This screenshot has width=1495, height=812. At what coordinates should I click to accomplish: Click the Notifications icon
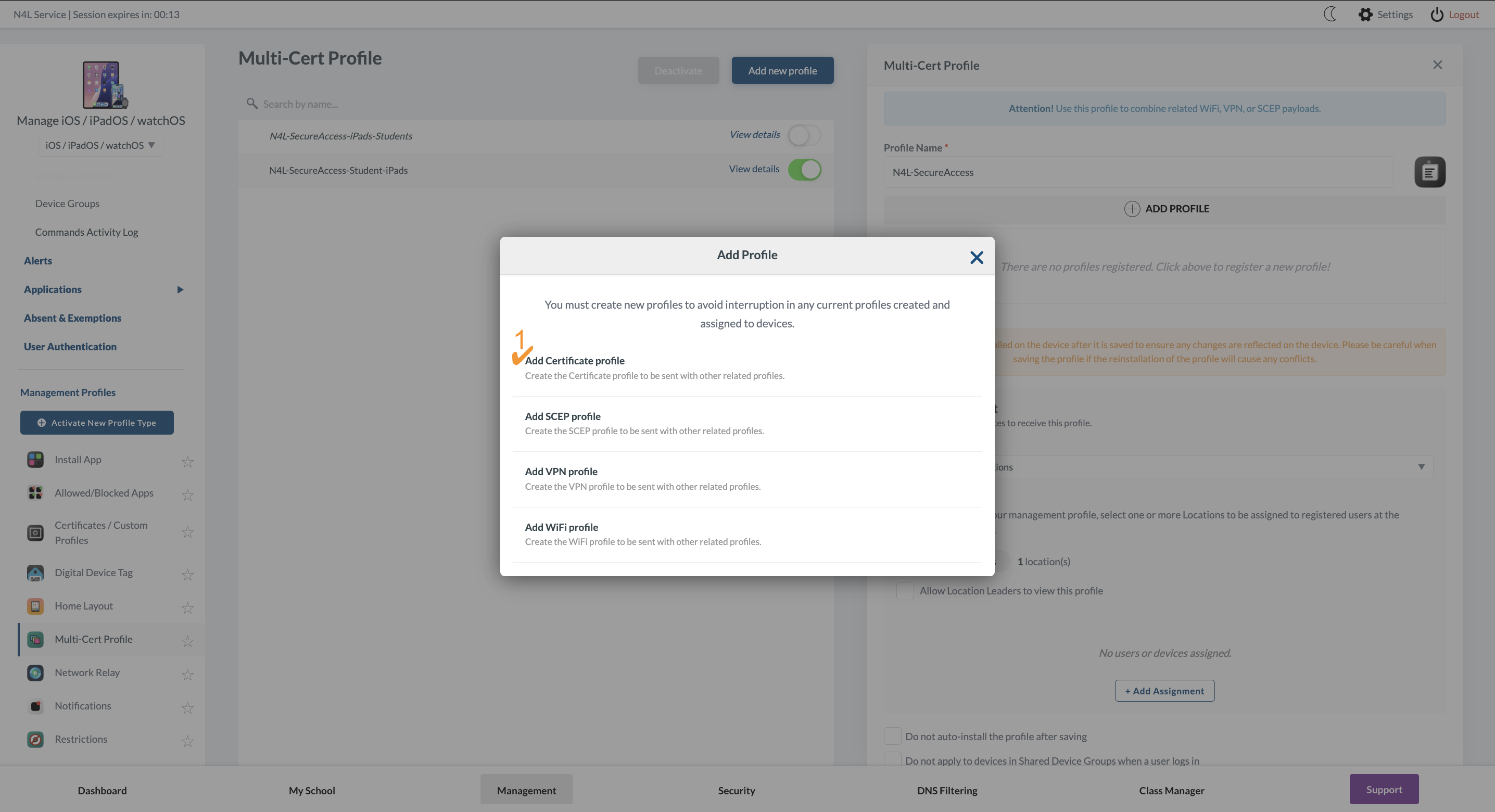coord(35,706)
